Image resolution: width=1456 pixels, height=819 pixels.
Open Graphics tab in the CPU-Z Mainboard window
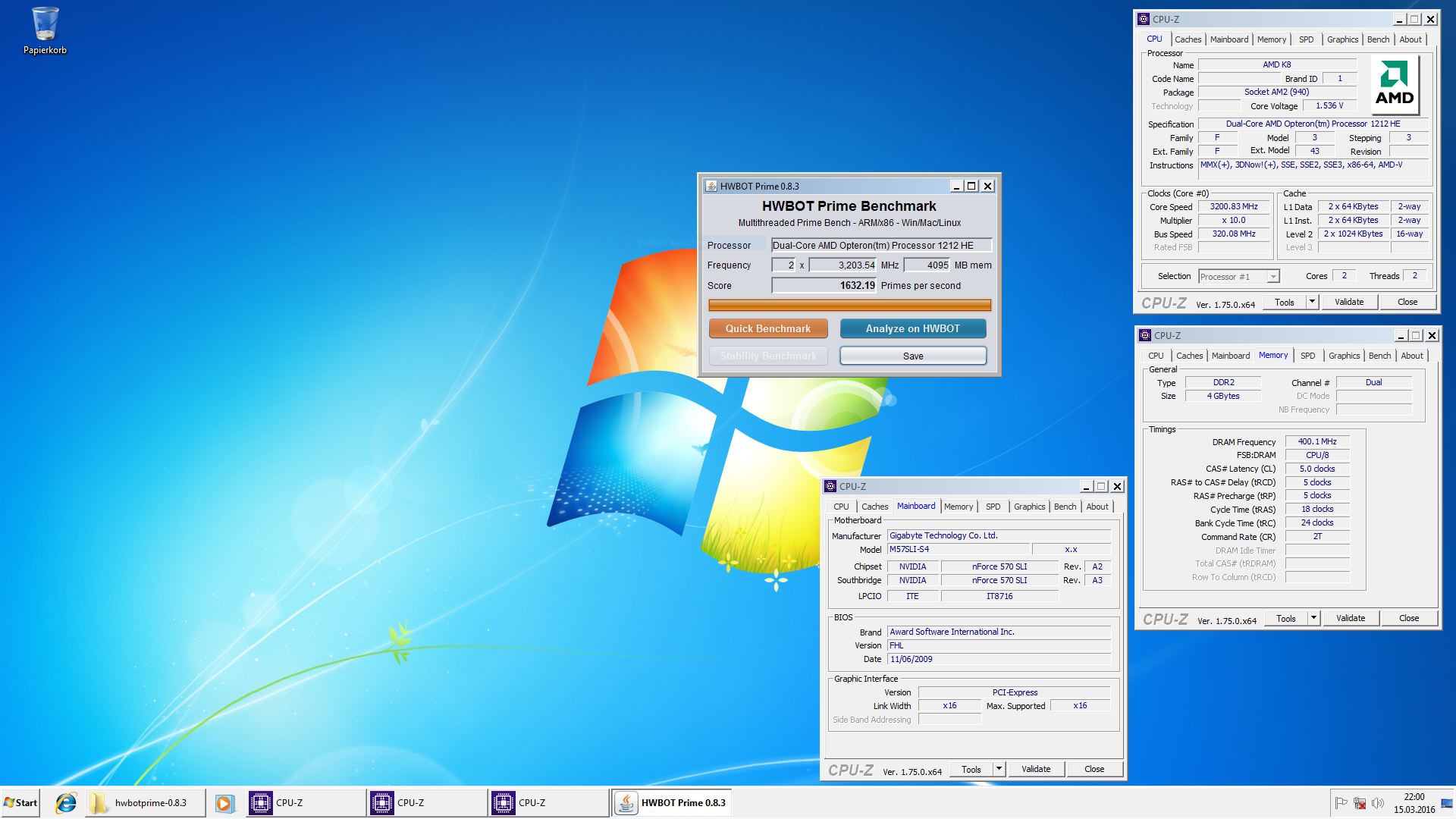[x=1029, y=507]
